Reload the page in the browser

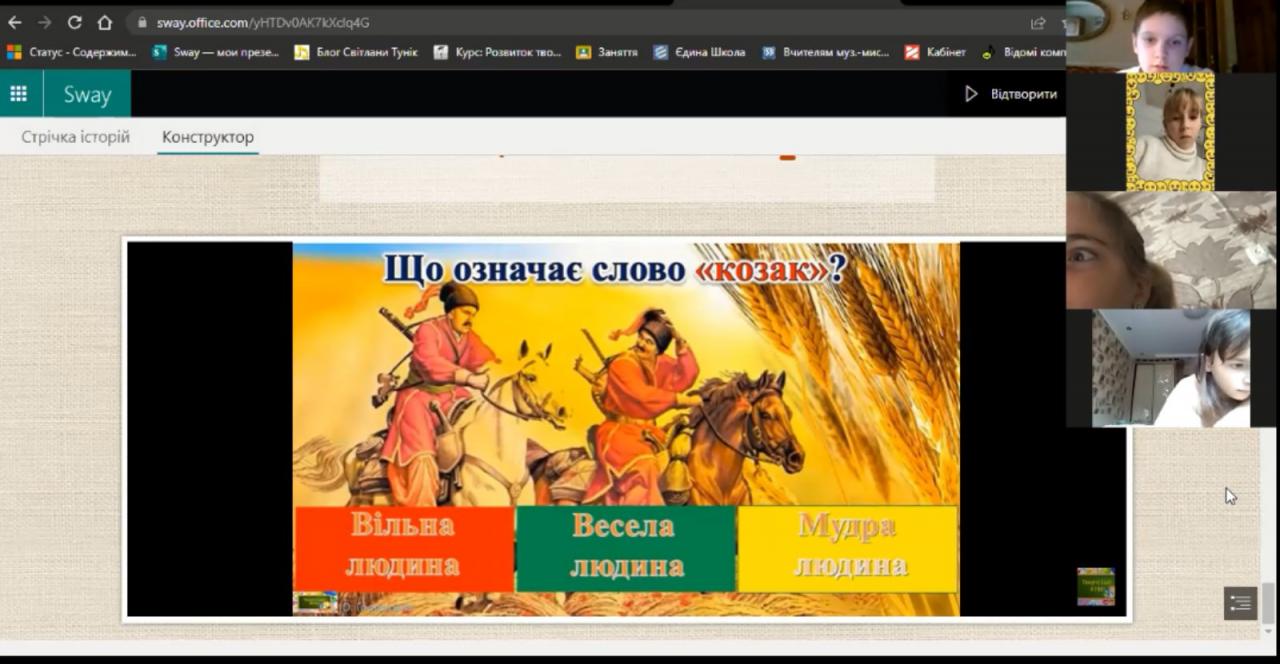74,22
